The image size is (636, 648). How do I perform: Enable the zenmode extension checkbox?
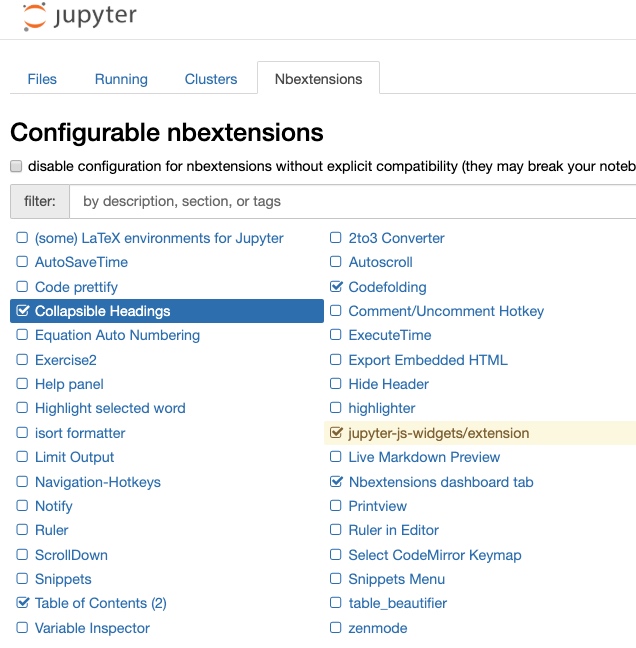(336, 628)
